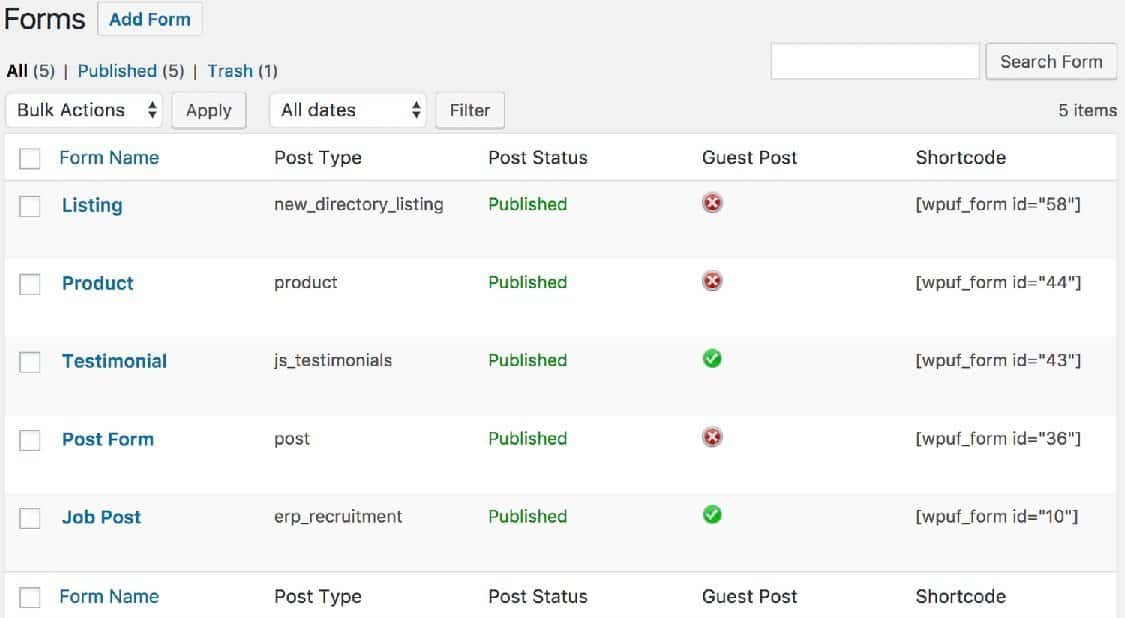Tick the Job Post row checkbox

30,518
